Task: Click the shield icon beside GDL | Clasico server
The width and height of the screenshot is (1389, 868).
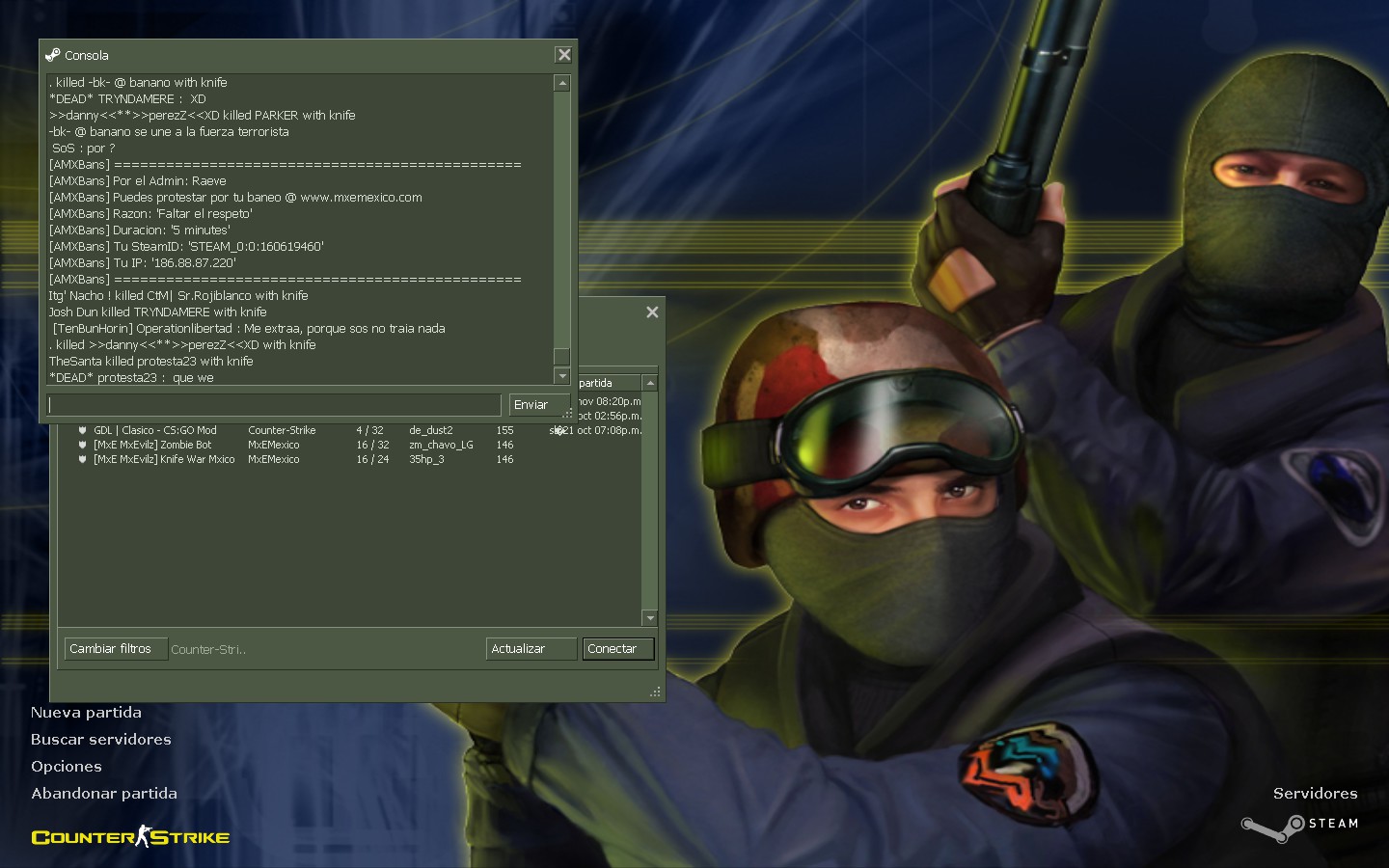Action: (x=83, y=430)
